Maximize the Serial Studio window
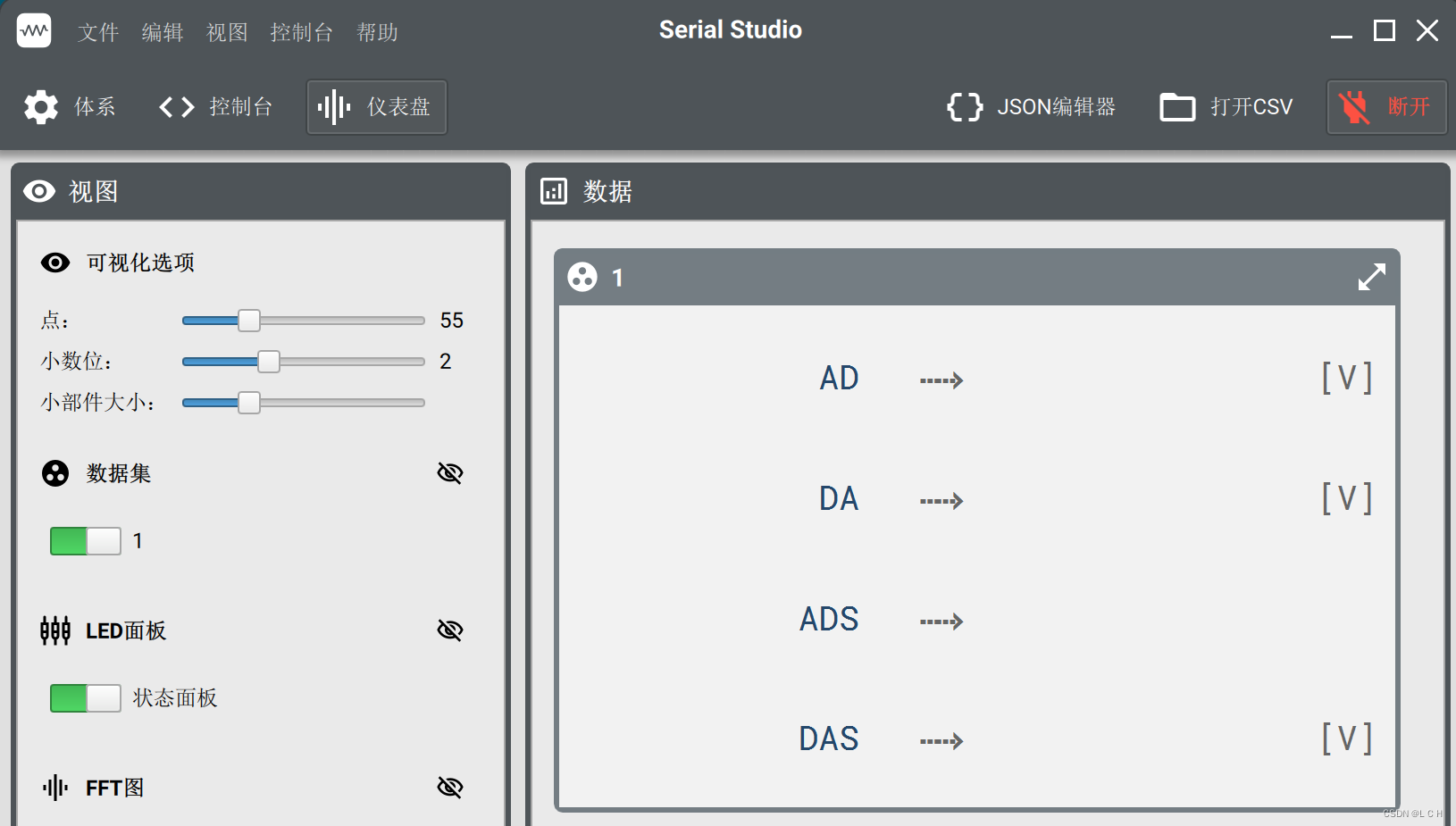The width and height of the screenshot is (1456, 826). [x=1385, y=31]
